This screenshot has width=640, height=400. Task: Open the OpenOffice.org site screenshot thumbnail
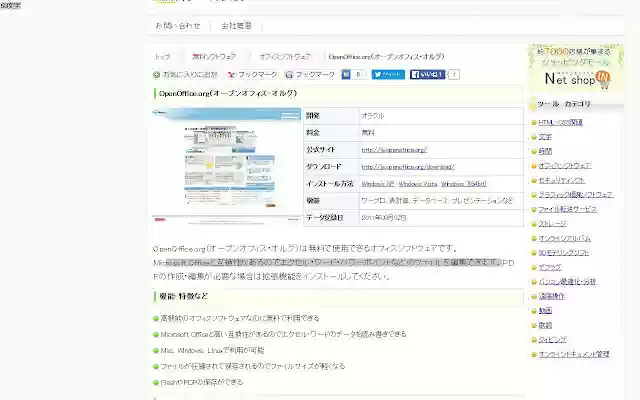click(x=227, y=167)
